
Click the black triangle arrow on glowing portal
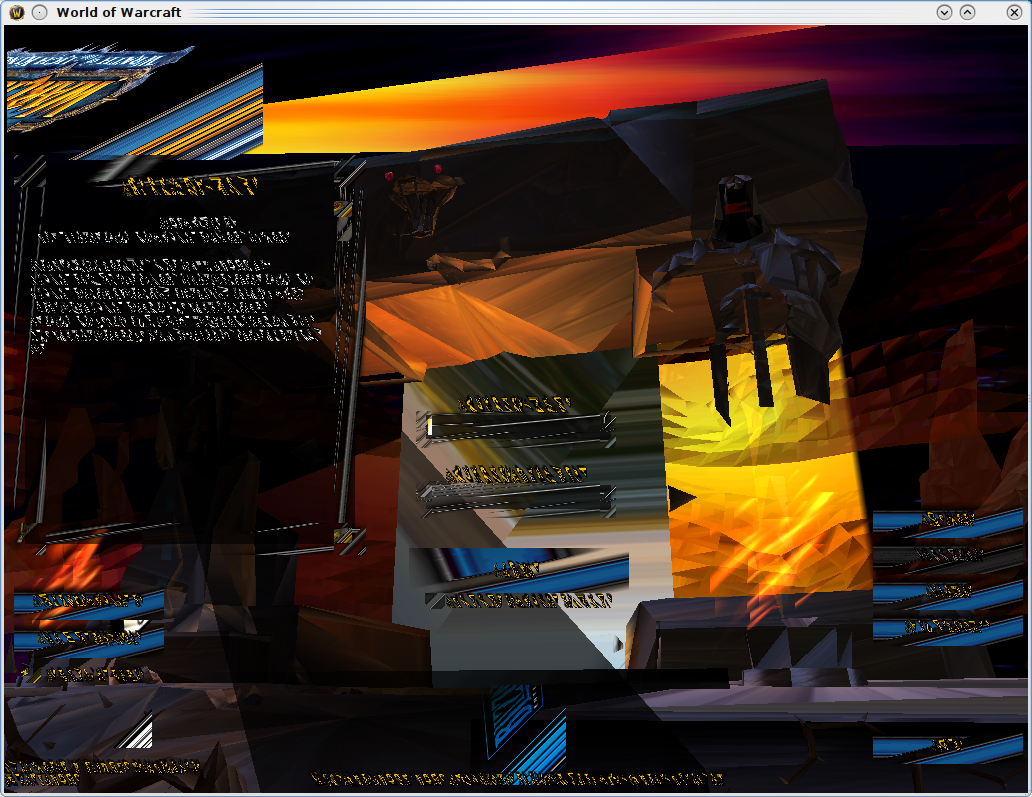(681, 497)
